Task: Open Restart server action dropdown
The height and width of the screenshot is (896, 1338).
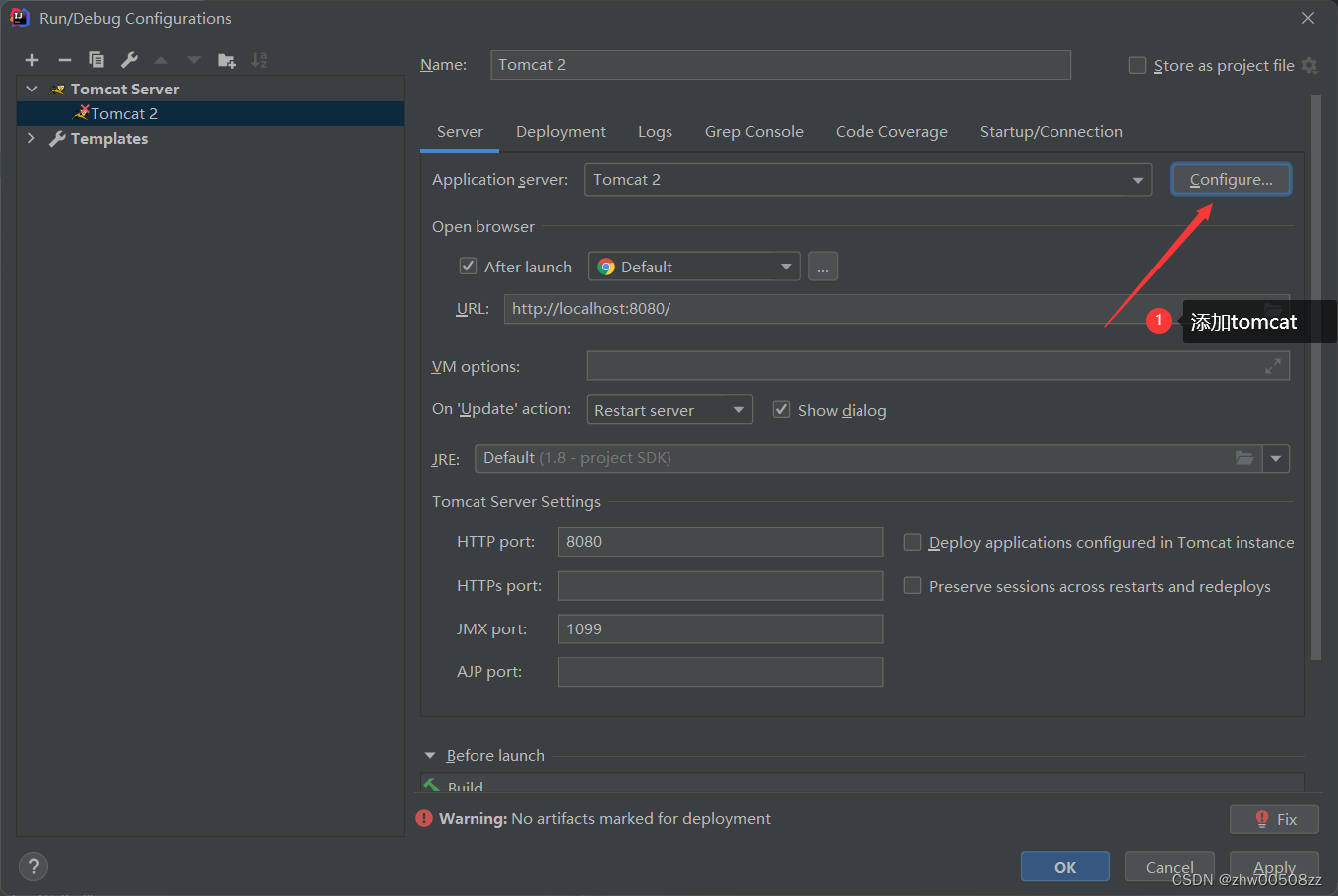Action: (x=669, y=410)
